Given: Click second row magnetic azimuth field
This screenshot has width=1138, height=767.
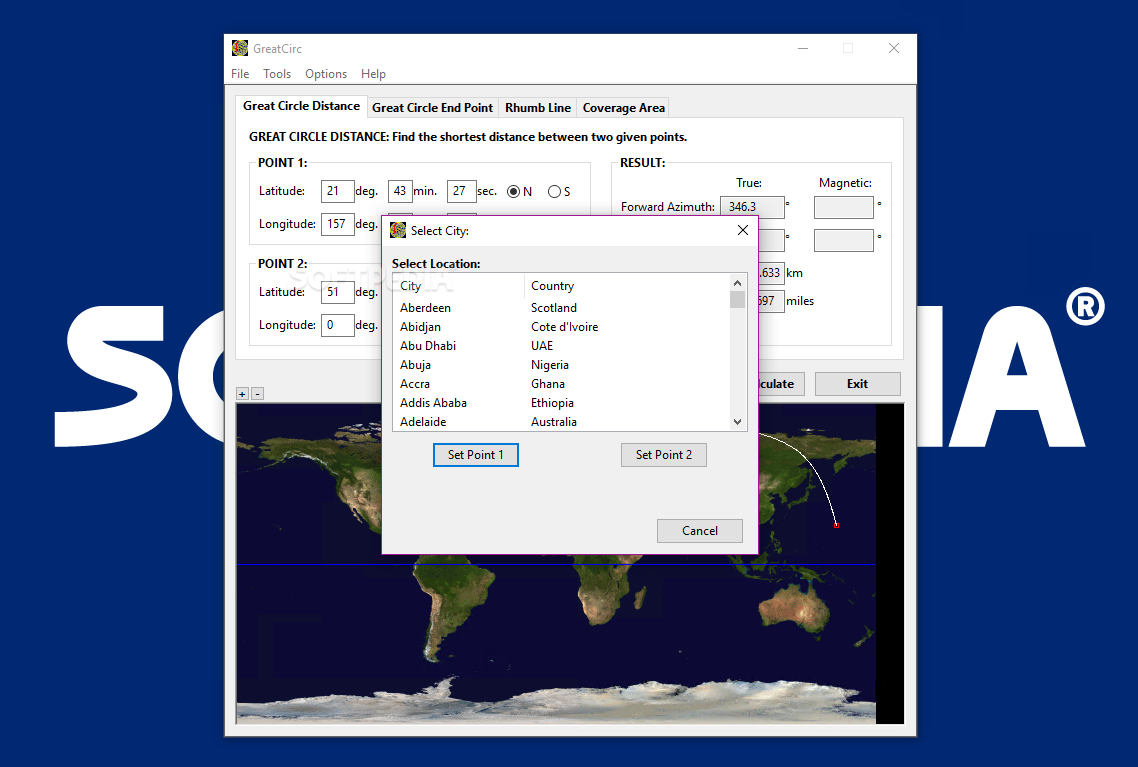Looking at the screenshot, I should [843, 240].
